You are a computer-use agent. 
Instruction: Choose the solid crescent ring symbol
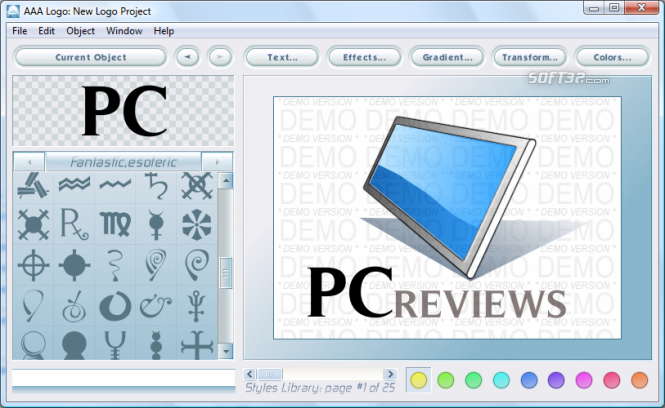pyautogui.click(x=115, y=306)
